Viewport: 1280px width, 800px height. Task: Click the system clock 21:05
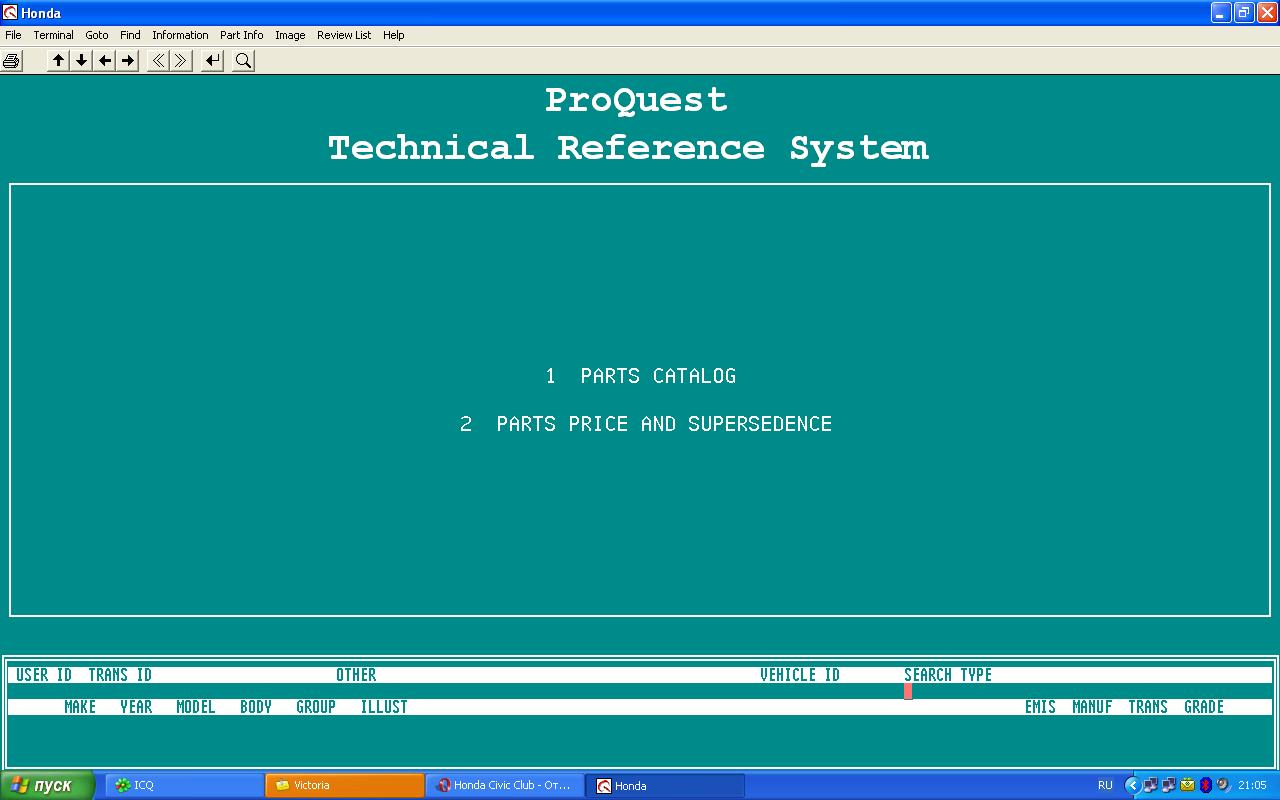tap(1252, 785)
